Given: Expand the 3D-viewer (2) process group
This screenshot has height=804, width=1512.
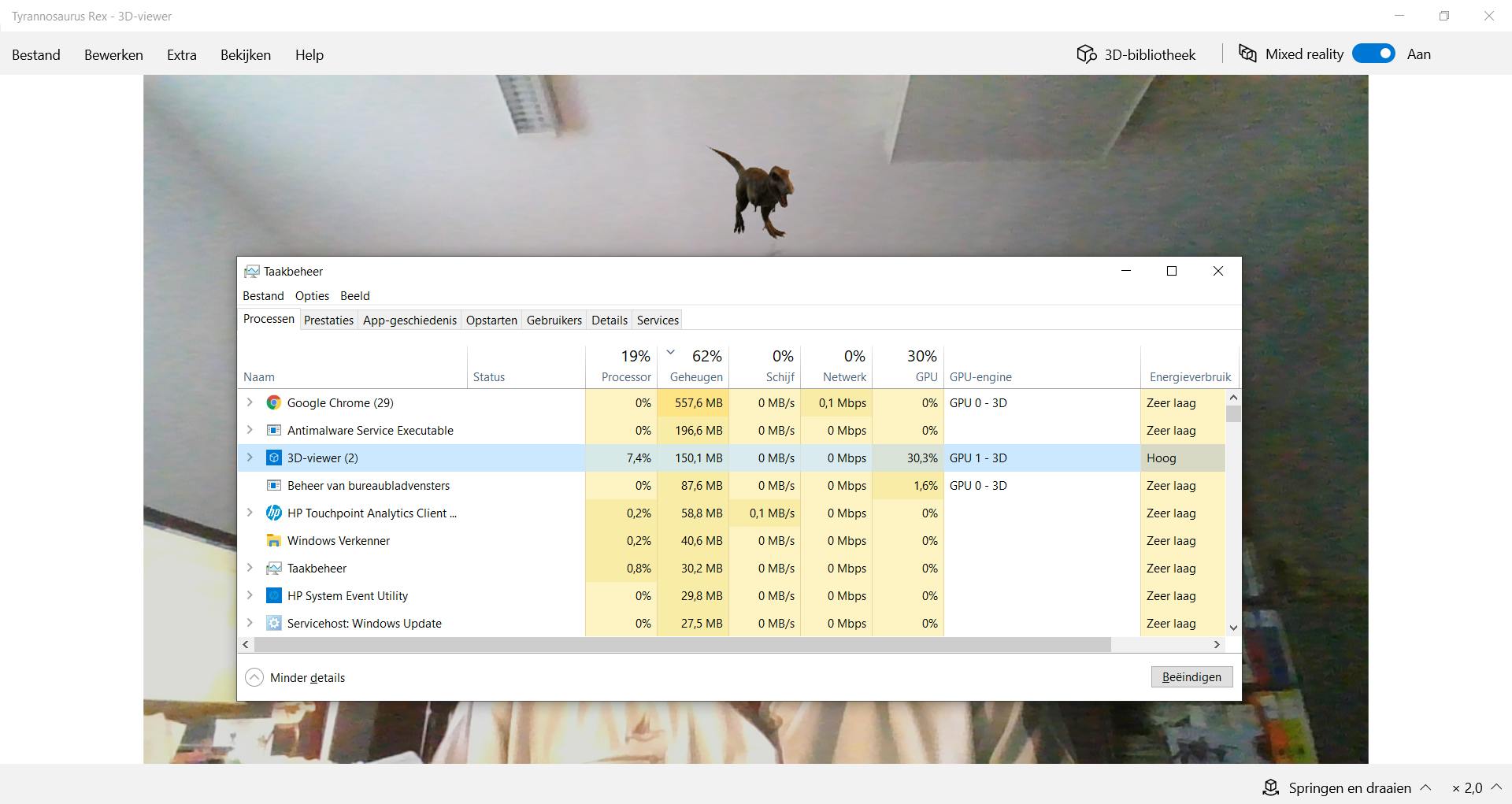Looking at the screenshot, I should (250, 458).
